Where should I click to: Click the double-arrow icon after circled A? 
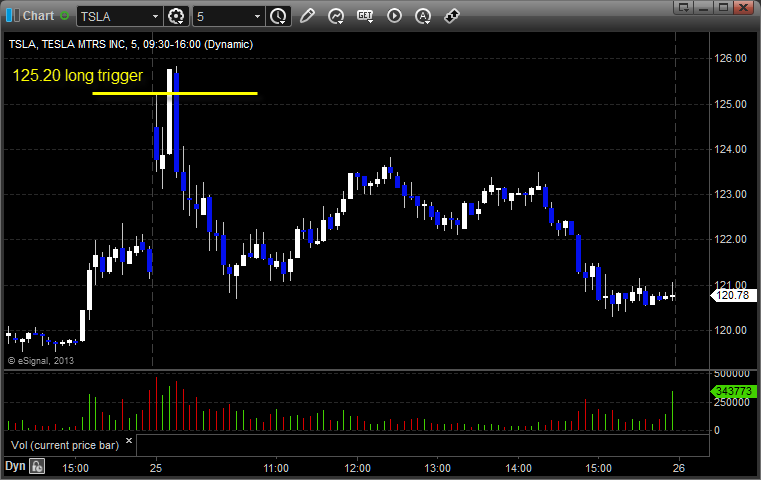click(452, 16)
